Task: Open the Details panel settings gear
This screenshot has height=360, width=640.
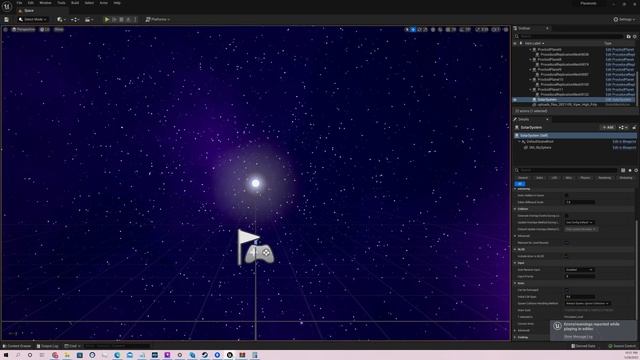Action: (636, 170)
